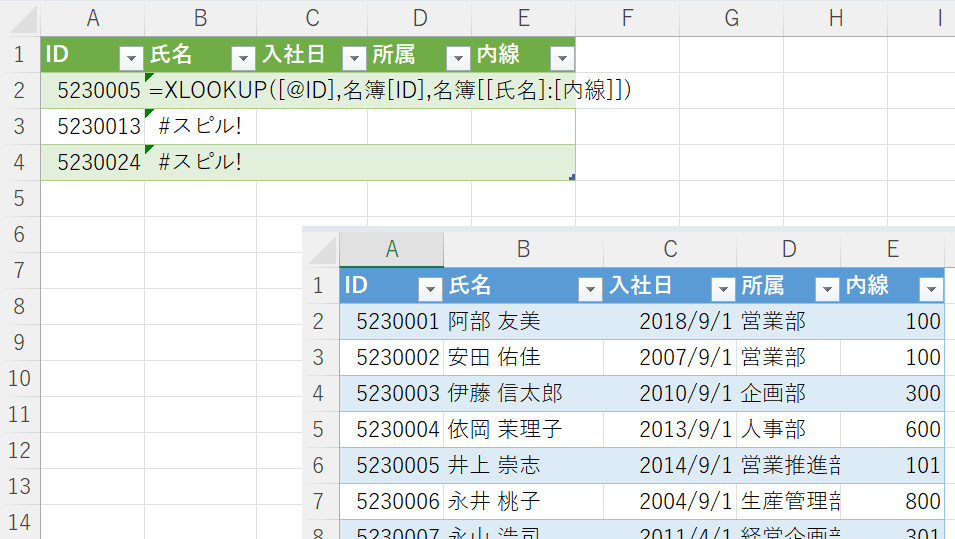The image size is (955, 539).
Task: Click the name 安田 佑佳
Action: [494, 358]
